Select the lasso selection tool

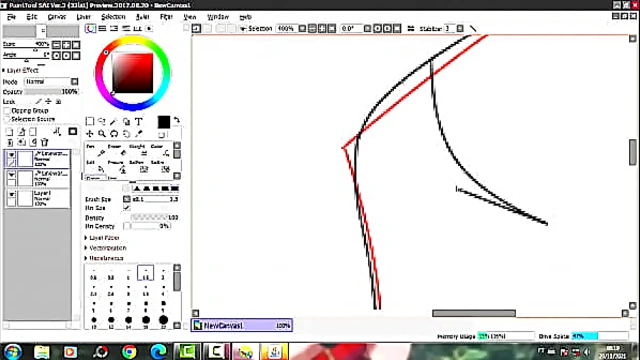(102, 122)
